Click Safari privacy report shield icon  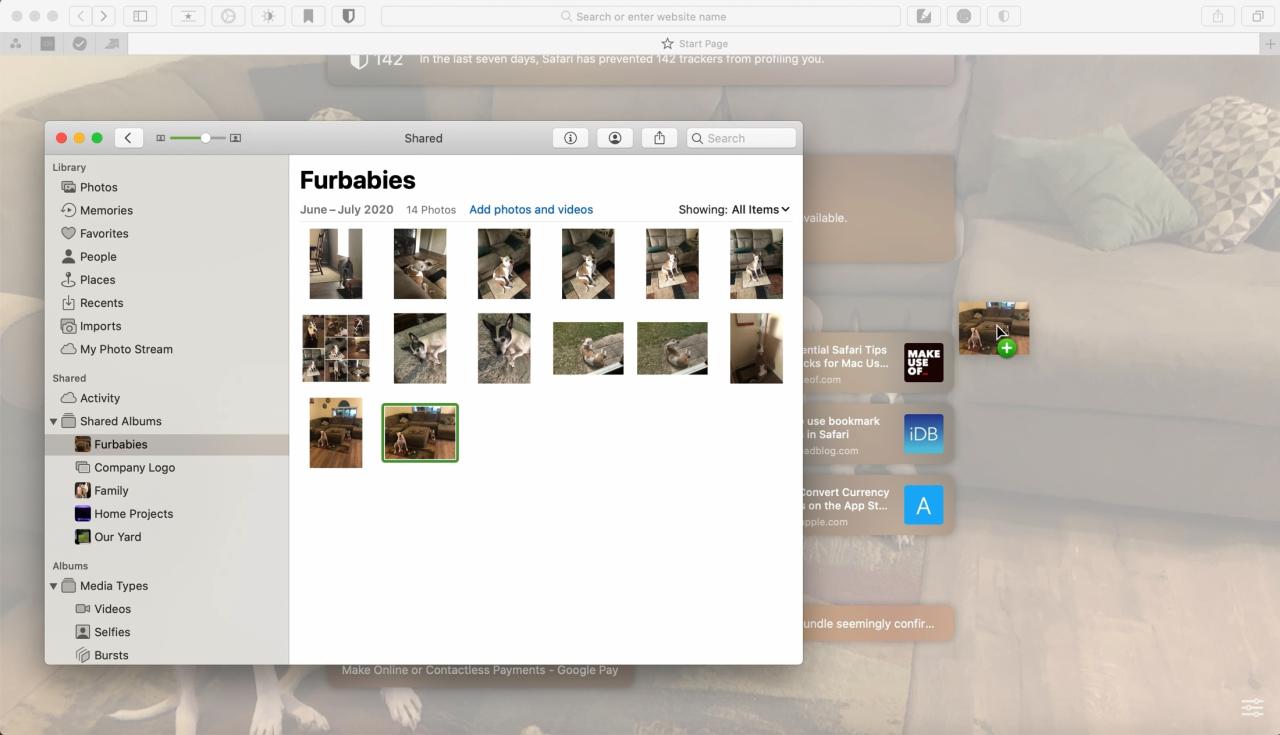[348, 16]
